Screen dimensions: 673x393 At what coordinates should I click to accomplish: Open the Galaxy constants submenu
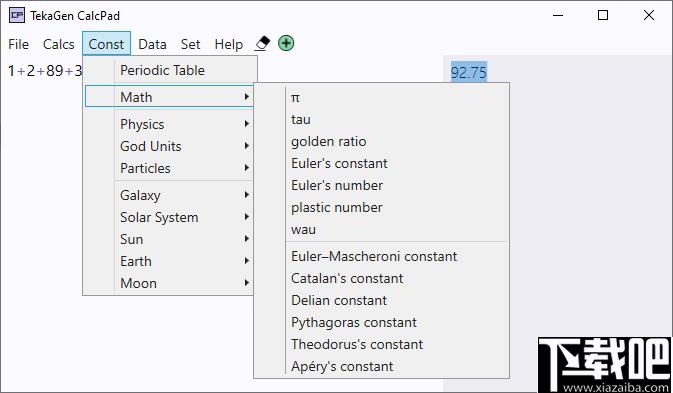tap(170, 195)
